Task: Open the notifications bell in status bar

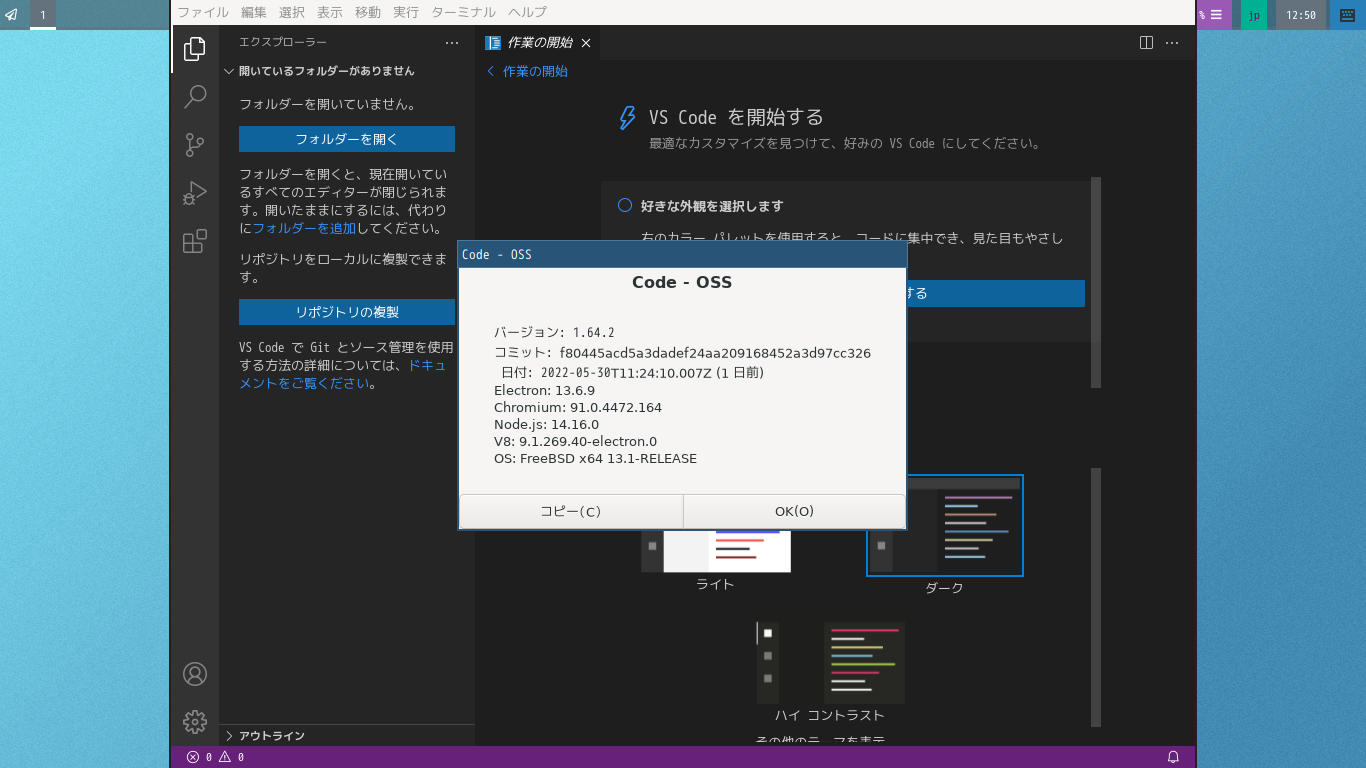Action: tap(1174, 757)
